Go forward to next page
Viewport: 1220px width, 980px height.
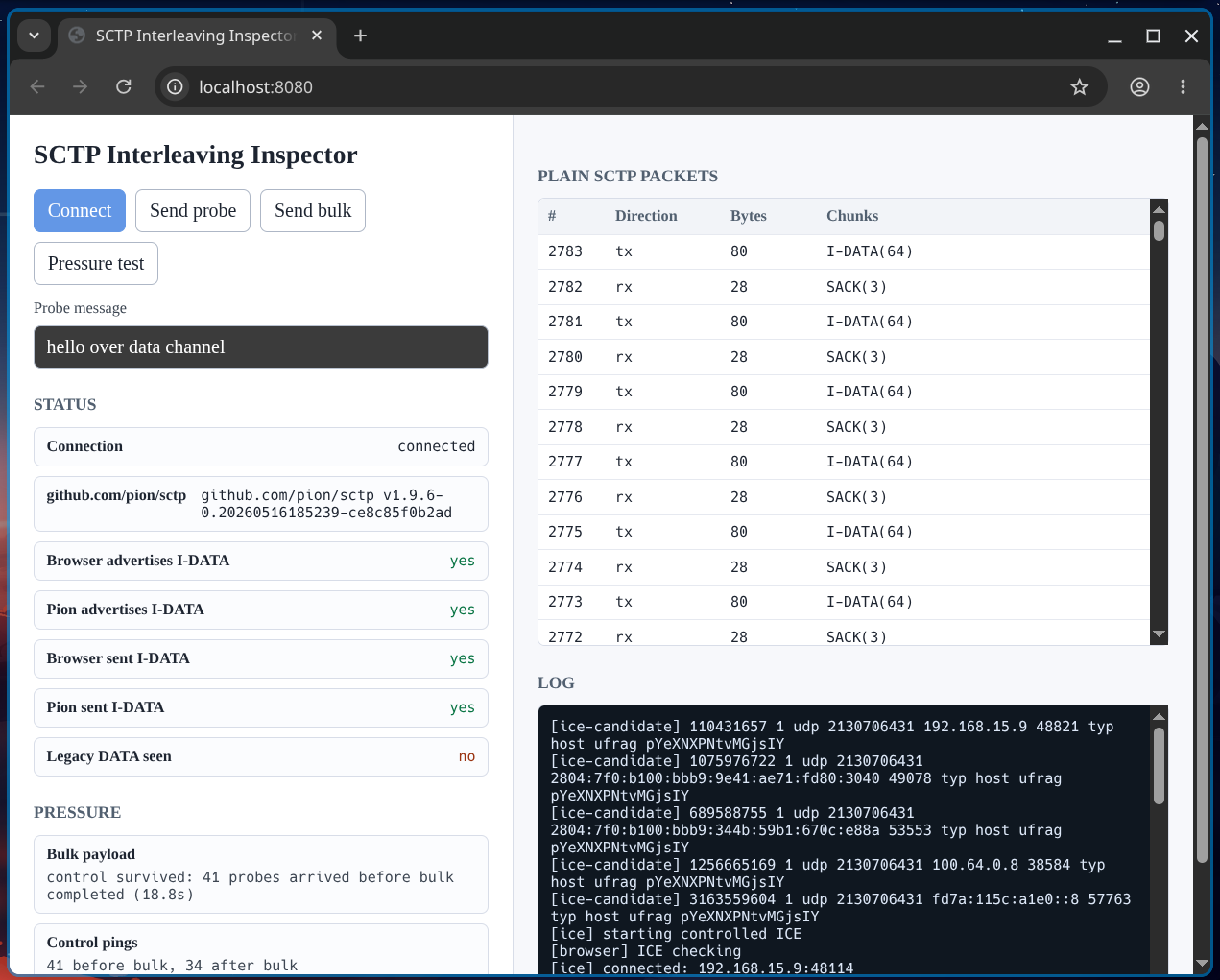[x=81, y=86]
